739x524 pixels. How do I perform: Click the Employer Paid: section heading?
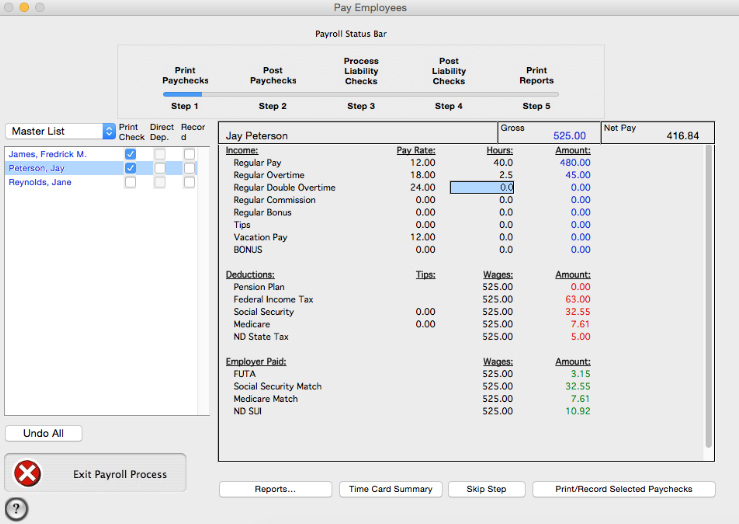(x=256, y=361)
